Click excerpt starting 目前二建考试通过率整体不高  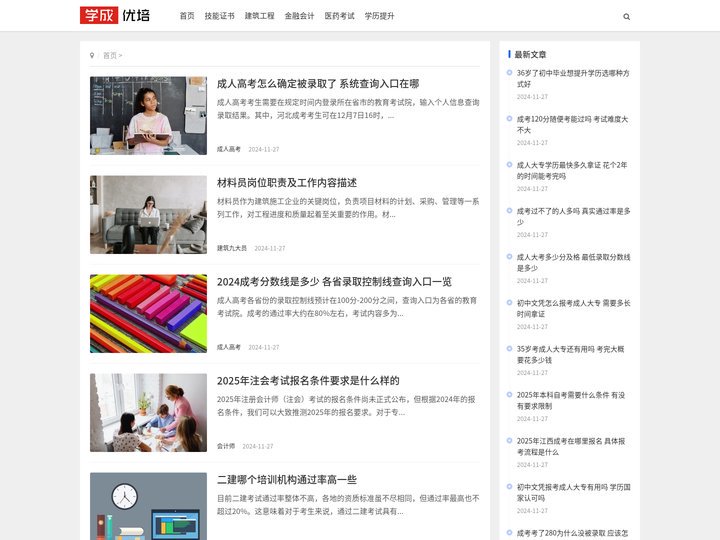348,505
